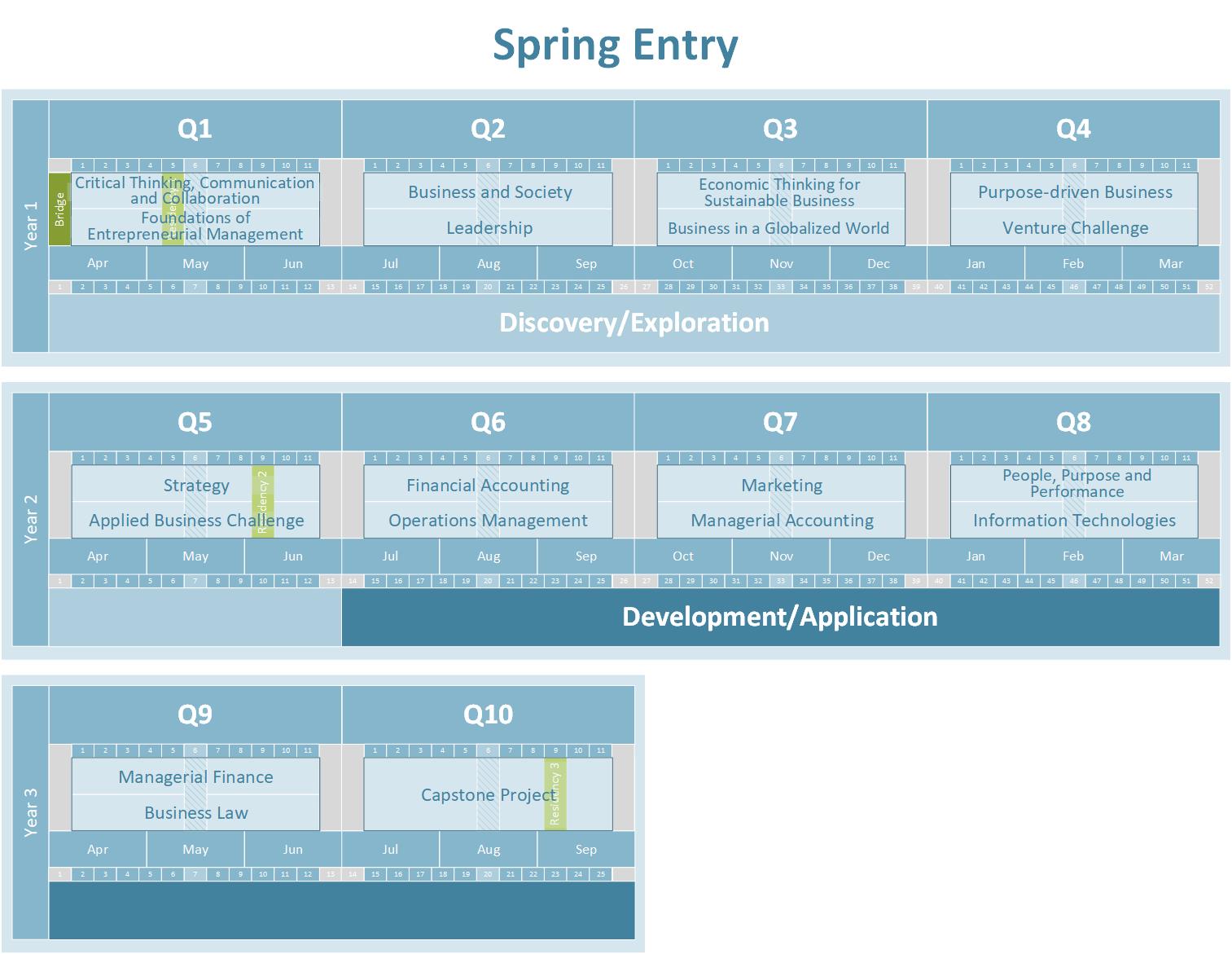Open the 'Leadership' course block
Screen dimensions: 1232x954
(x=489, y=227)
